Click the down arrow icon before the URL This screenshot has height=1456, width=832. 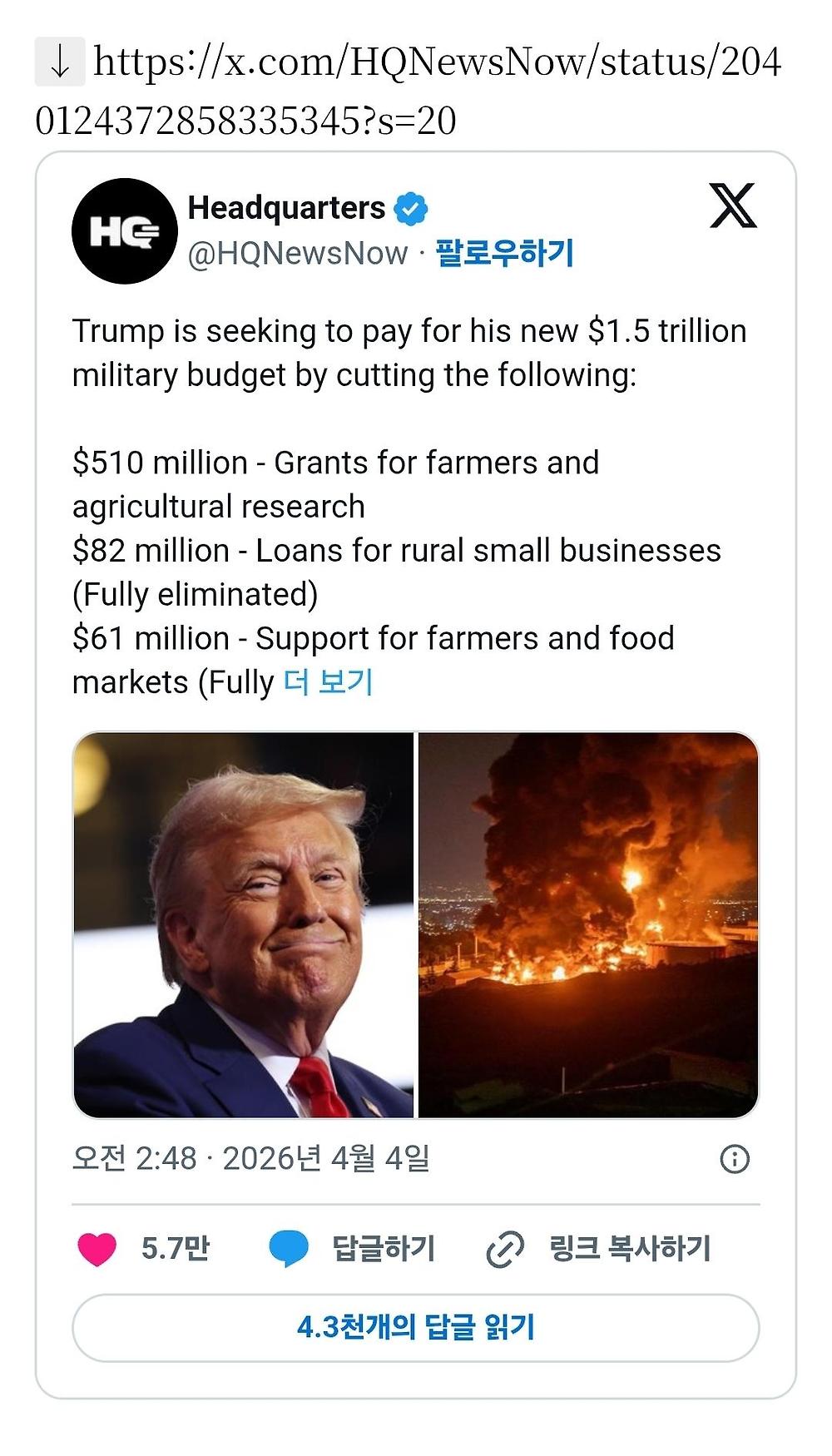pyautogui.click(x=59, y=62)
